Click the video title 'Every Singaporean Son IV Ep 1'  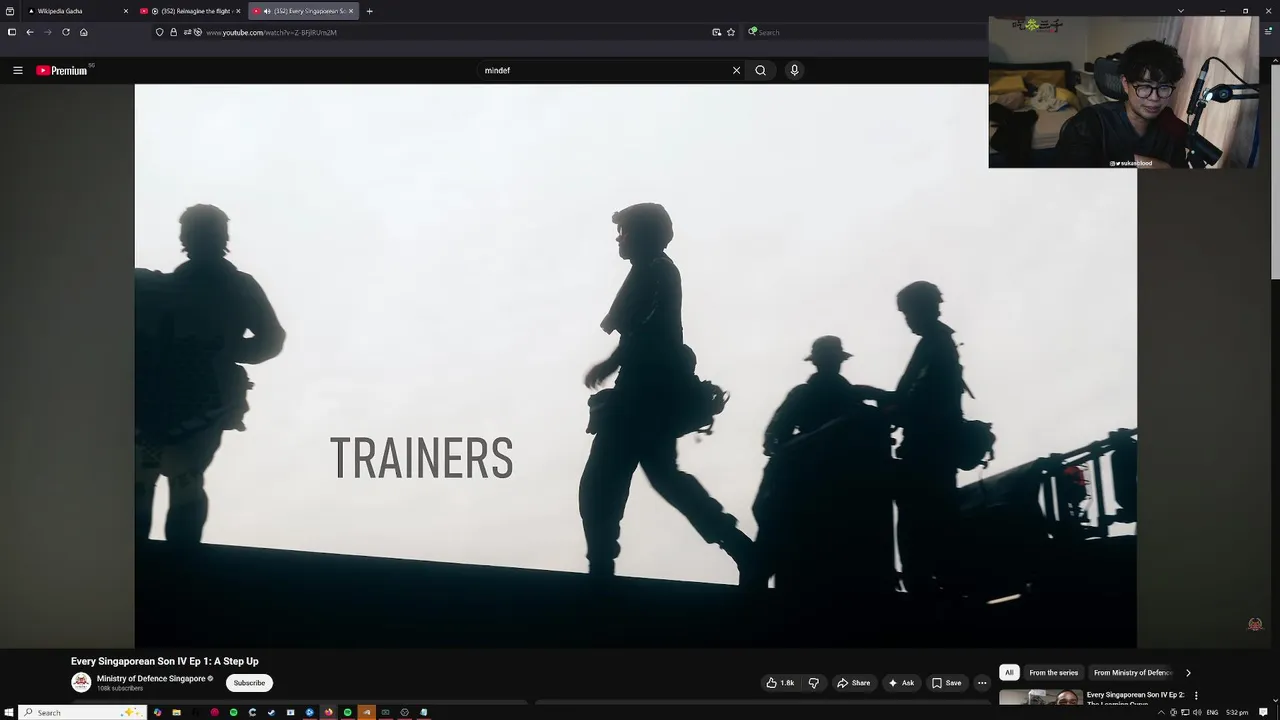pos(164,661)
